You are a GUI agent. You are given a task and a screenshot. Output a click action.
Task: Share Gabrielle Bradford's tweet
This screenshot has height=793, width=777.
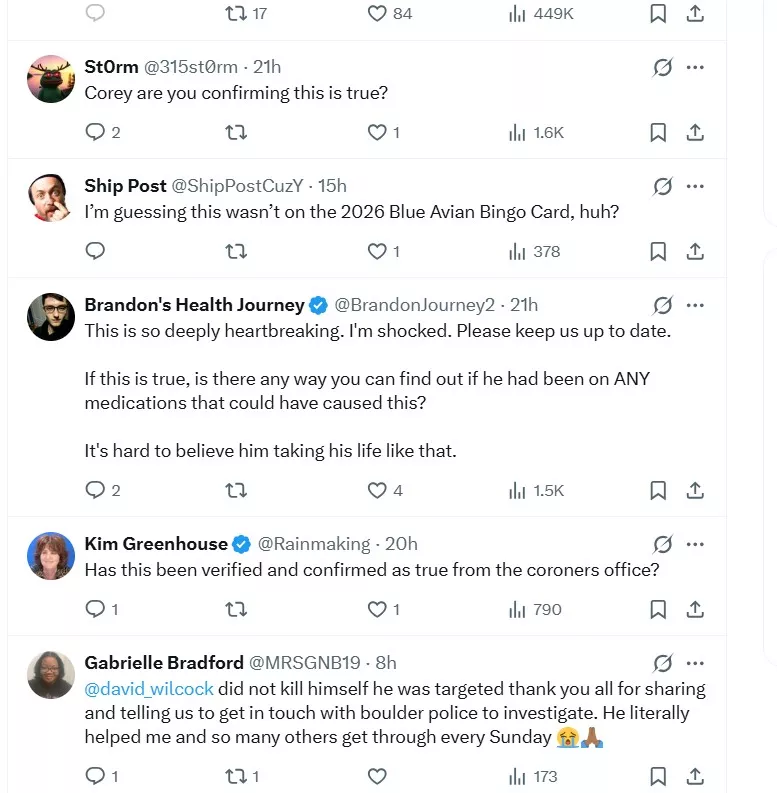click(x=695, y=776)
